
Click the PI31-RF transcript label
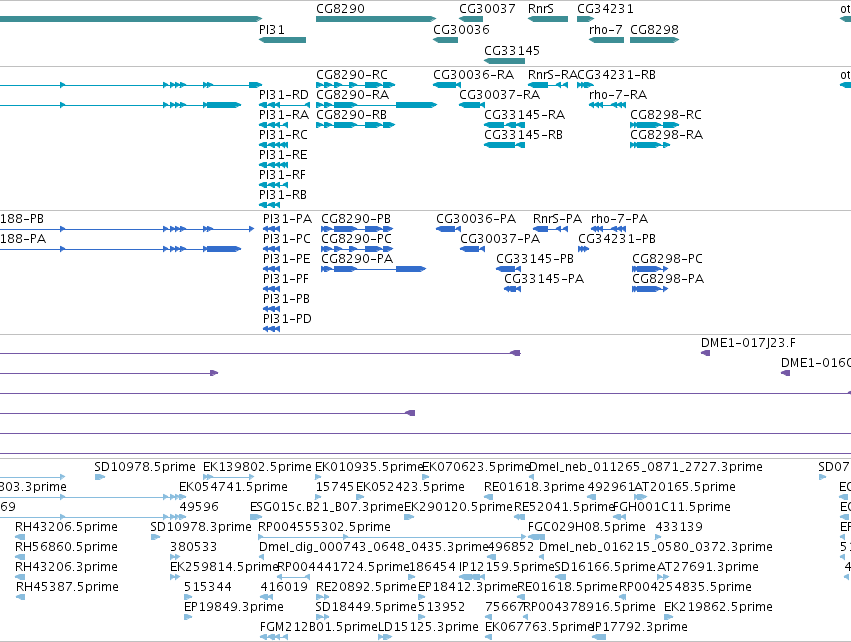coord(282,175)
